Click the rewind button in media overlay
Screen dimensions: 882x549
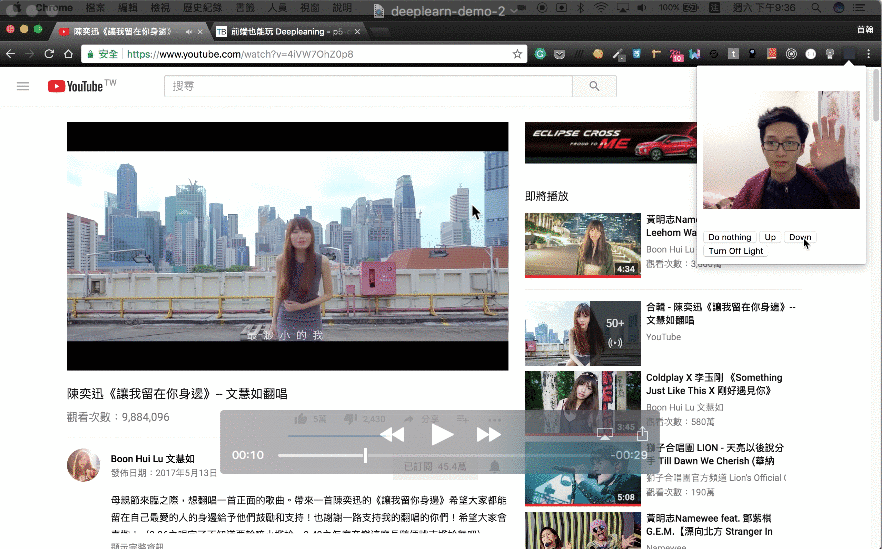pos(392,434)
